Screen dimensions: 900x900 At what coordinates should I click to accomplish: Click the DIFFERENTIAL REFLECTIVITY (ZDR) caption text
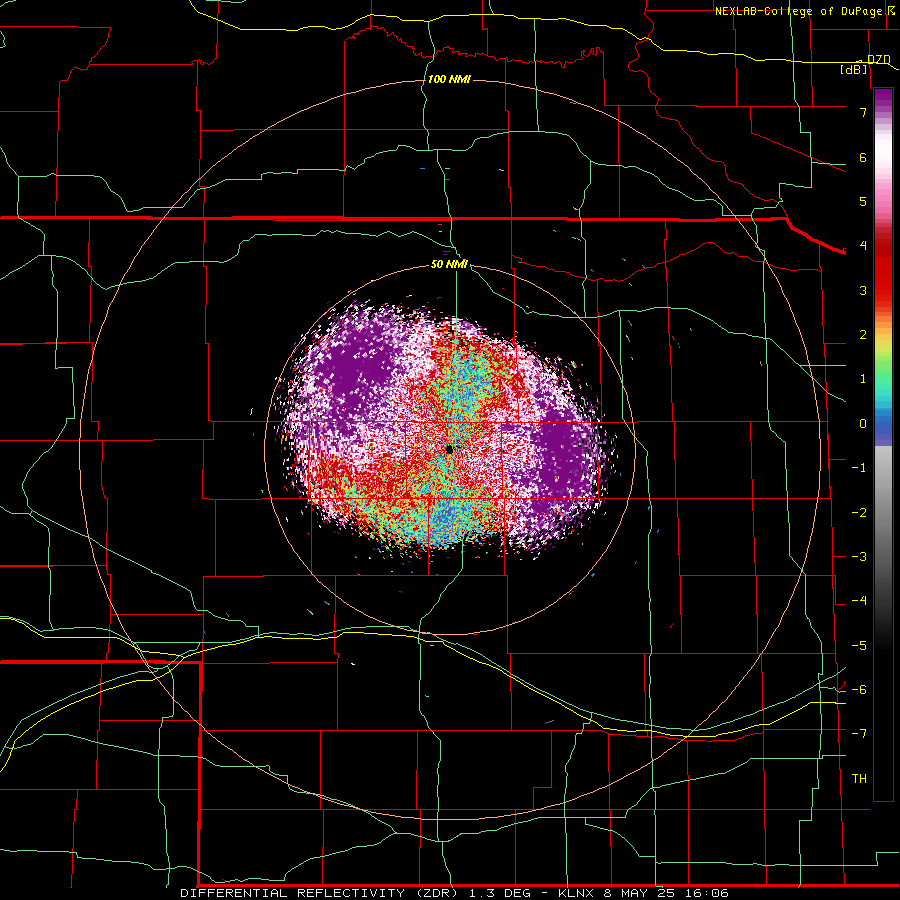point(319,893)
